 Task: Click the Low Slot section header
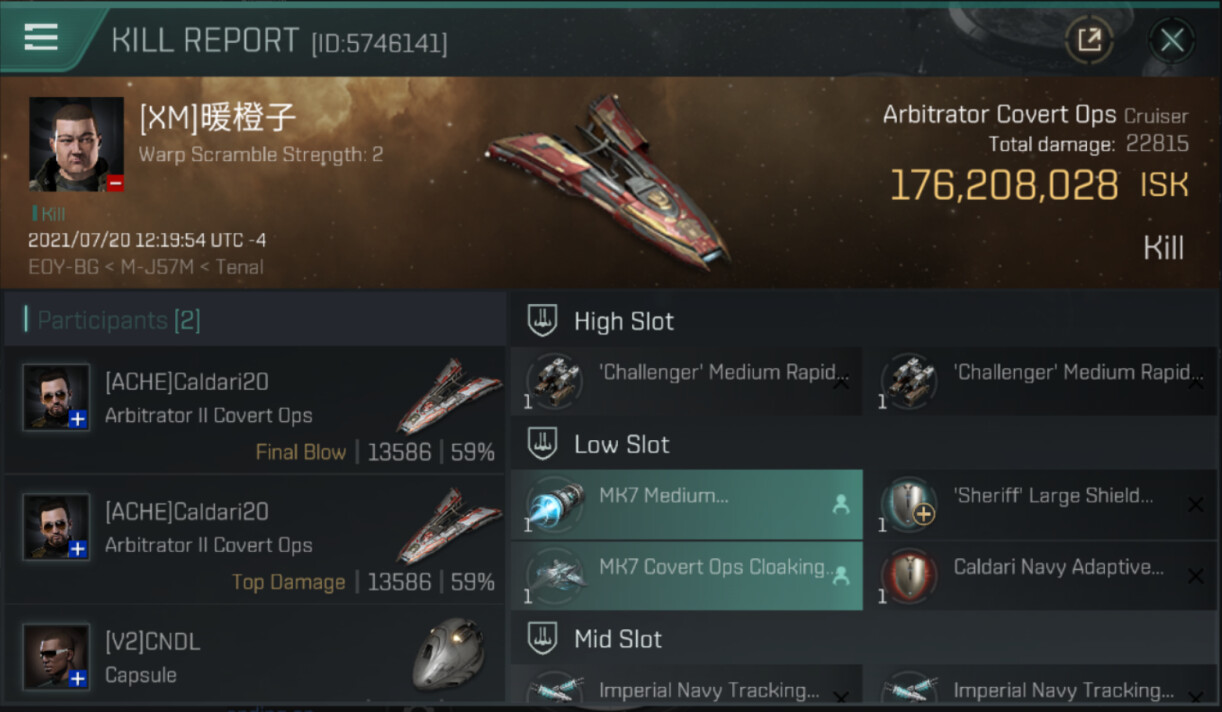coord(621,444)
